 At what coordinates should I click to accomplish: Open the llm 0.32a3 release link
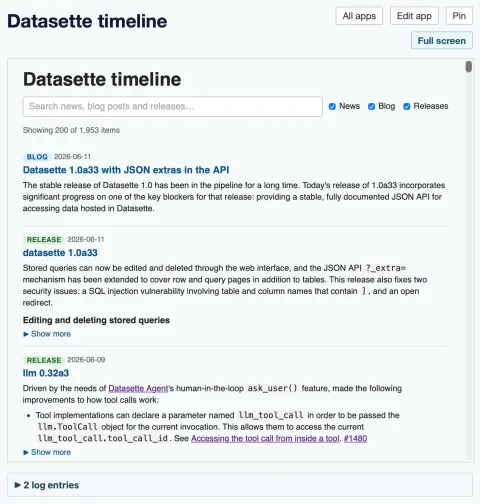point(46,373)
